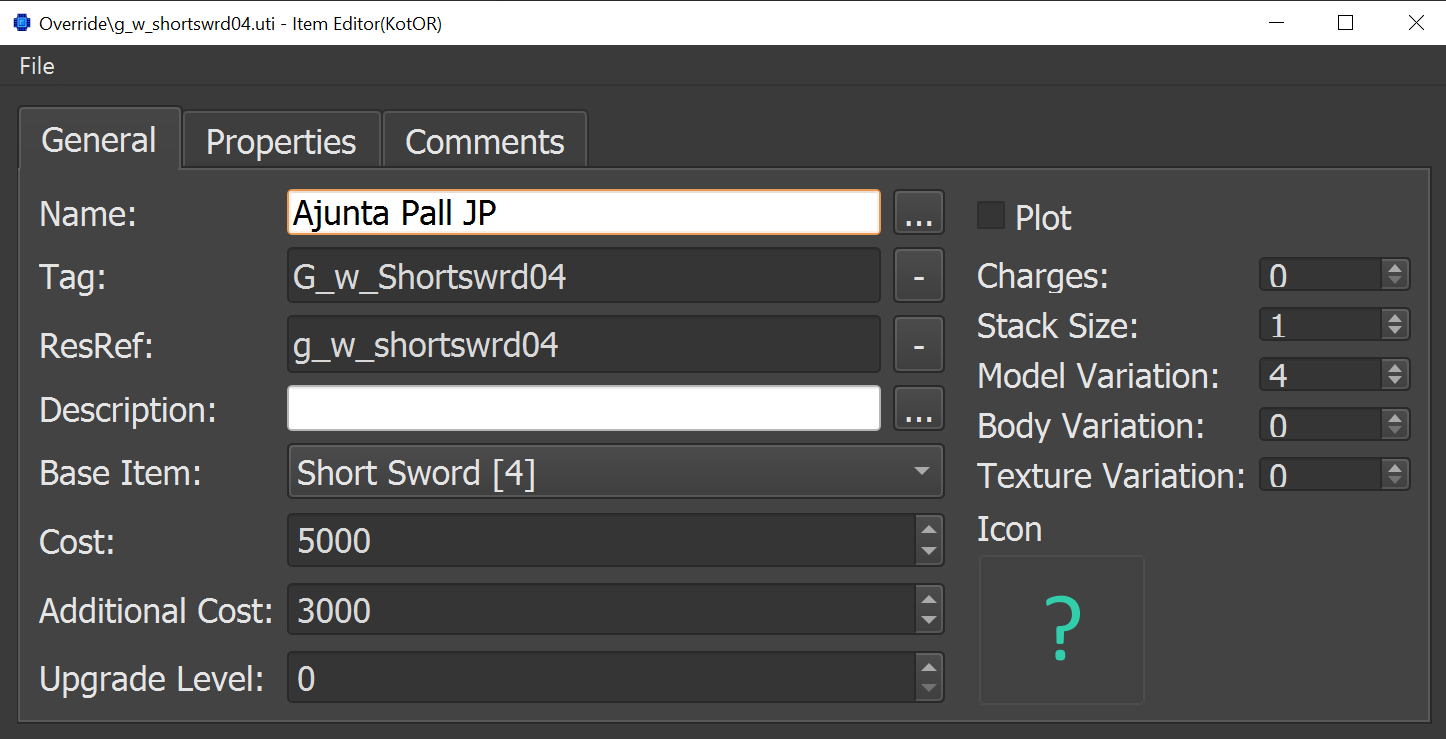Switch to the Comments tab
Screen dimensions: 1446x739
(485, 142)
